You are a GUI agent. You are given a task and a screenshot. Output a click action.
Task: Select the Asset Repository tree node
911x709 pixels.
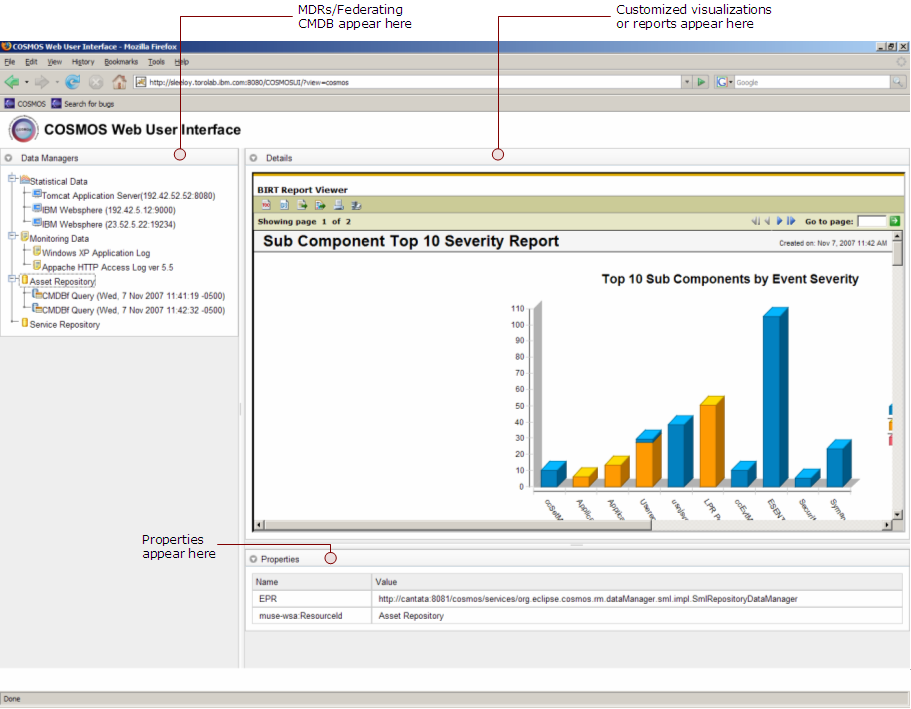tap(62, 281)
